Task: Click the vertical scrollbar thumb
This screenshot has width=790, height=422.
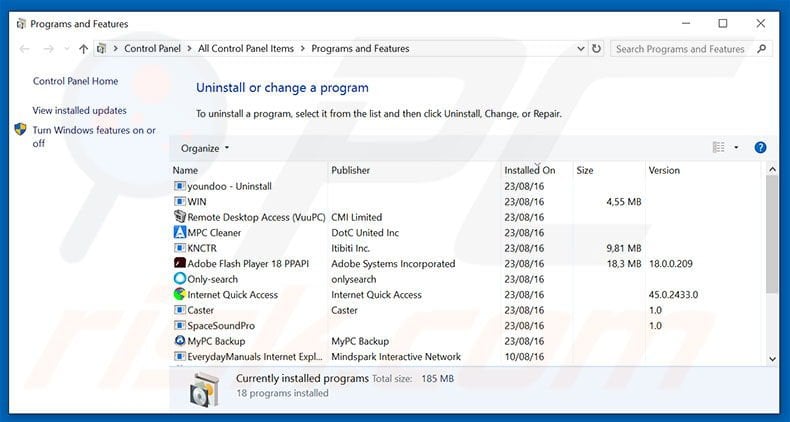Action: [x=771, y=234]
